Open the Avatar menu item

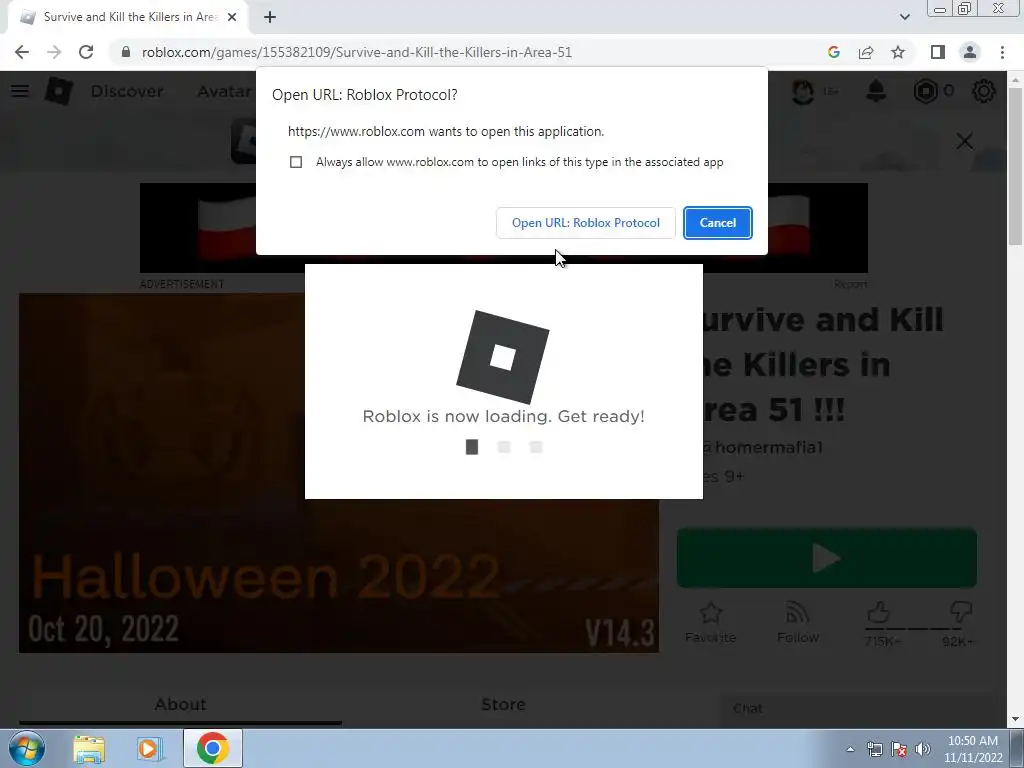[x=226, y=91]
